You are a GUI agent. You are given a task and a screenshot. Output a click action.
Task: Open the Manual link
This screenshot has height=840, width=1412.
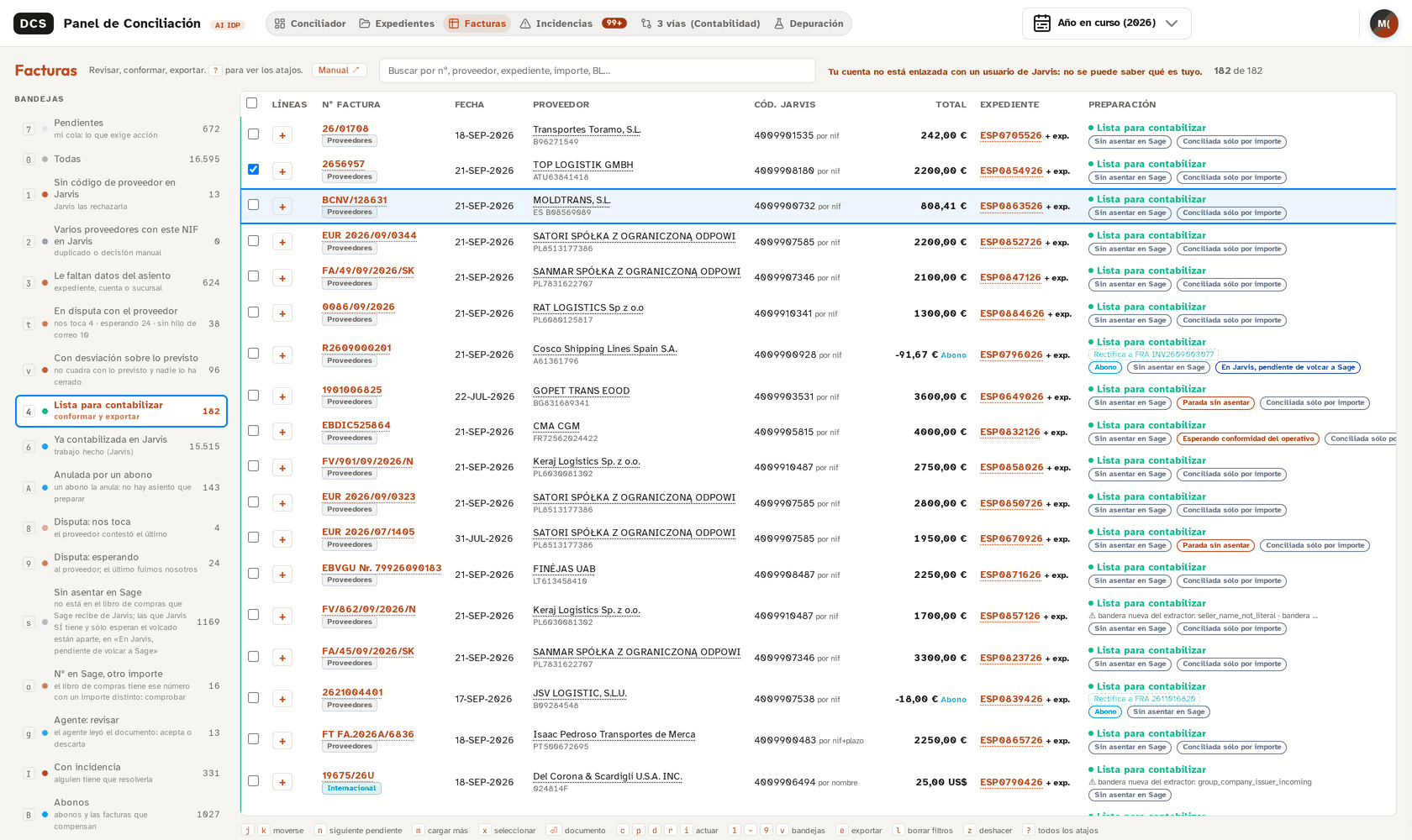point(339,71)
